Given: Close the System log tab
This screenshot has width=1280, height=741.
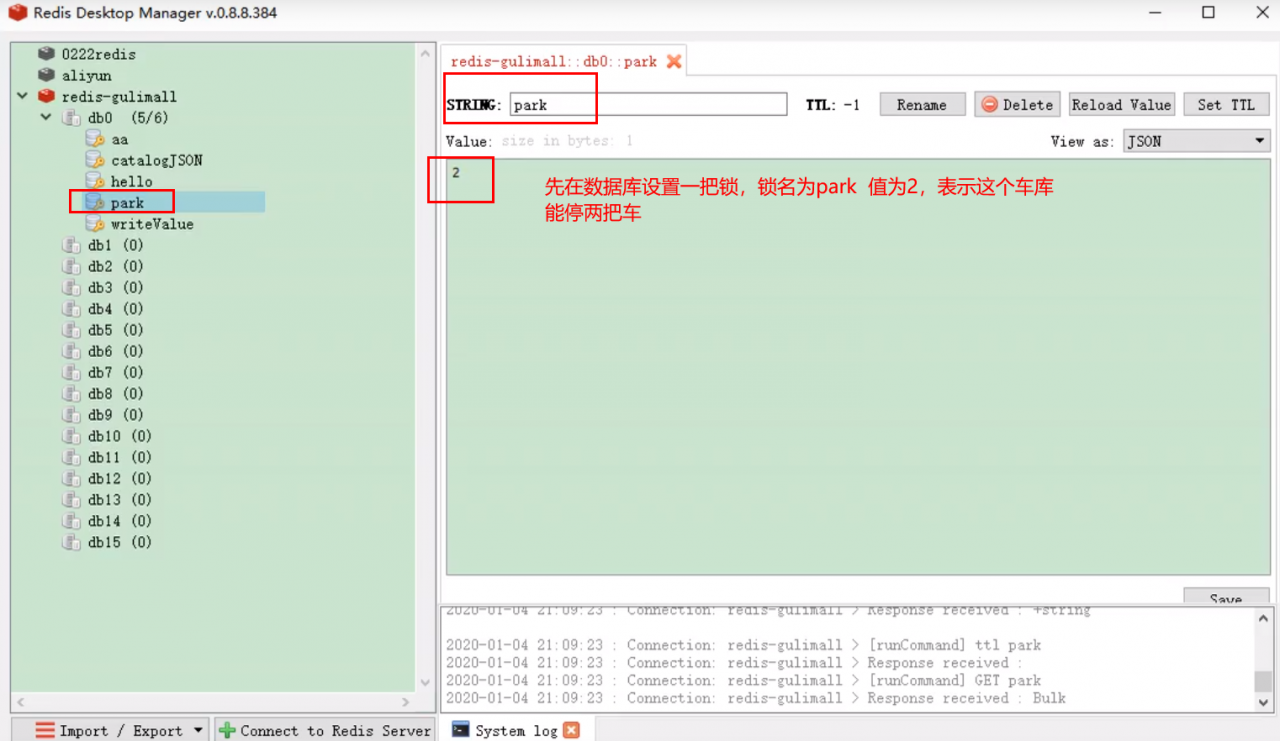Looking at the screenshot, I should pos(571,730).
